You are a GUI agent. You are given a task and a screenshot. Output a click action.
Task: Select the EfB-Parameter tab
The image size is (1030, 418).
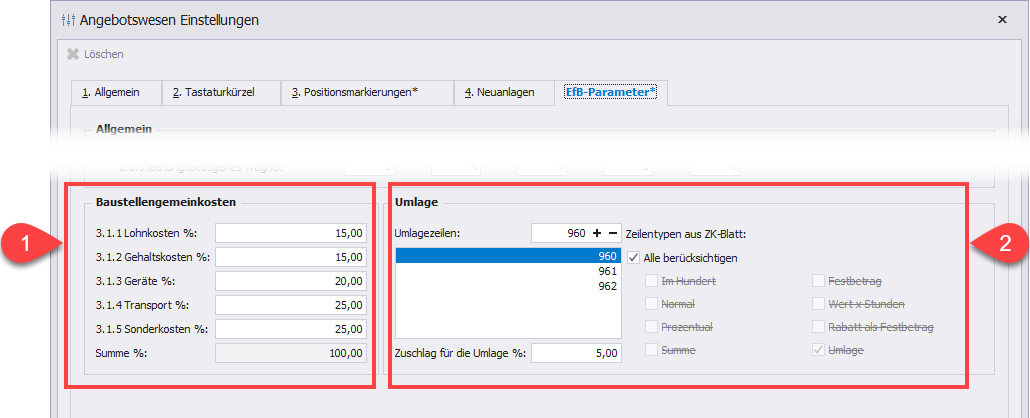[x=610, y=93]
